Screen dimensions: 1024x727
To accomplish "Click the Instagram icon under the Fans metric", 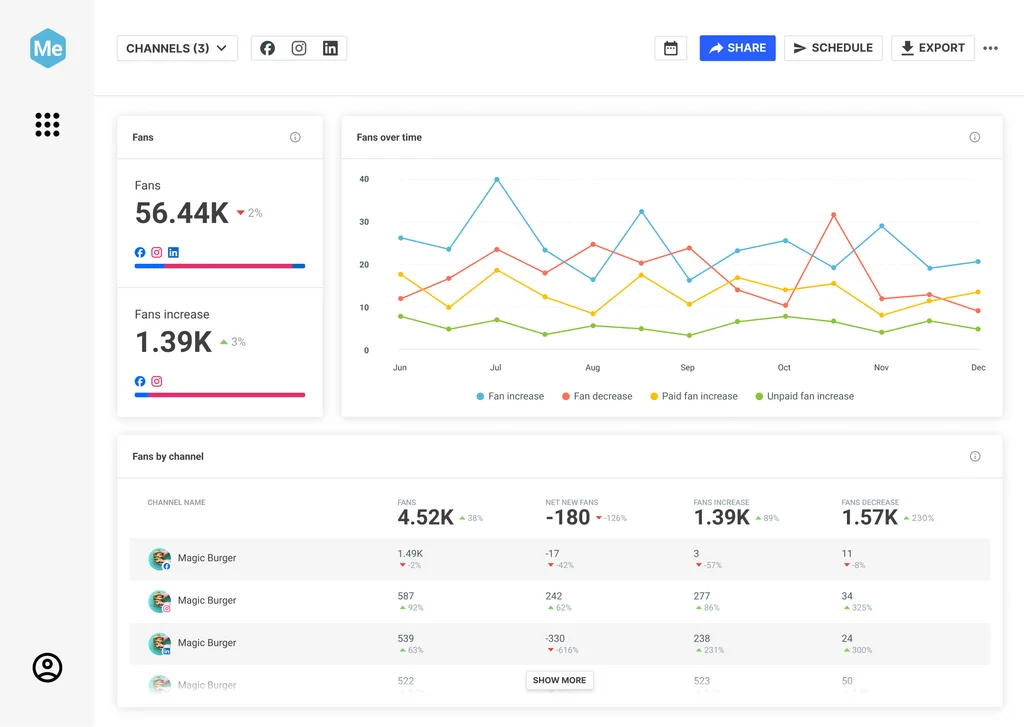I will pos(156,252).
